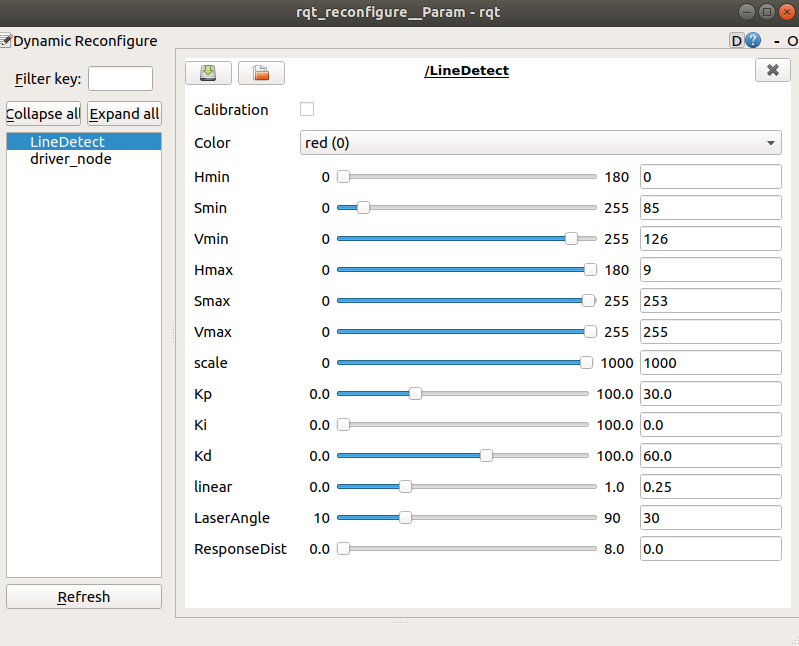Focus the linear value field showing 0.25
The height and width of the screenshot is (646, 799).
pyautogui.click(x=710, y=487)
